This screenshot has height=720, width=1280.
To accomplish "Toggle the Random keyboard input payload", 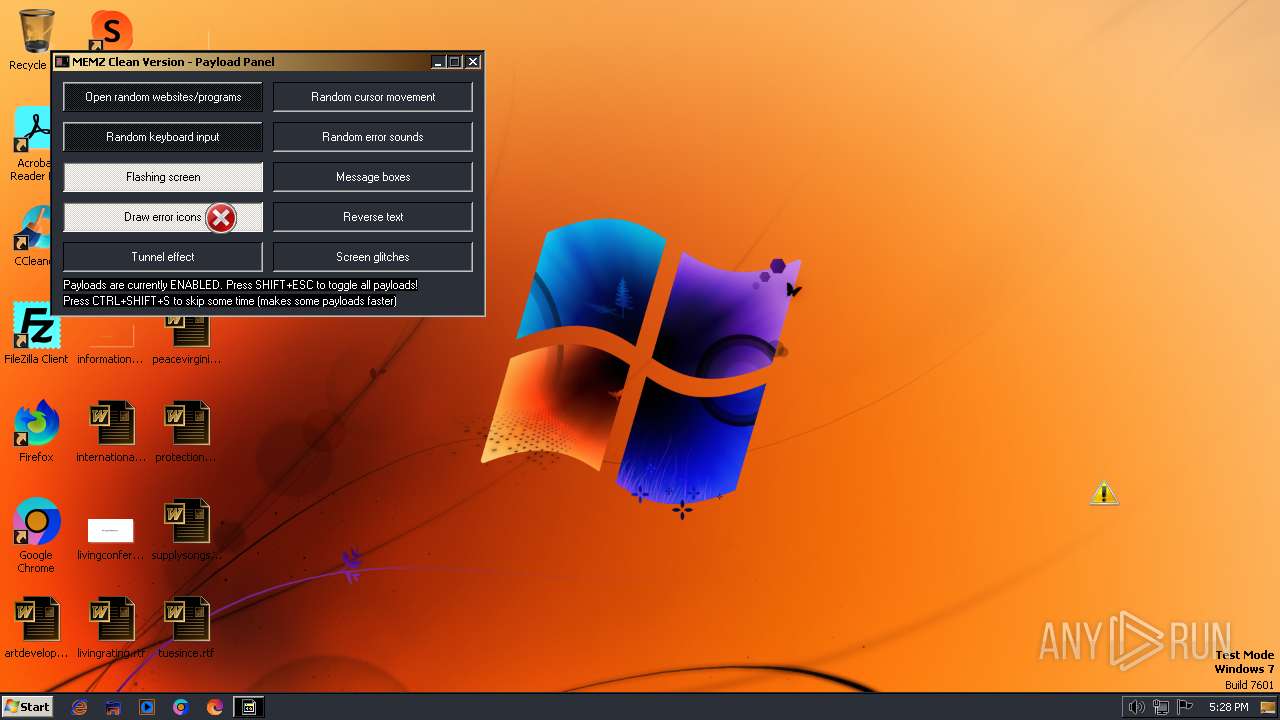I will point(163,137).
